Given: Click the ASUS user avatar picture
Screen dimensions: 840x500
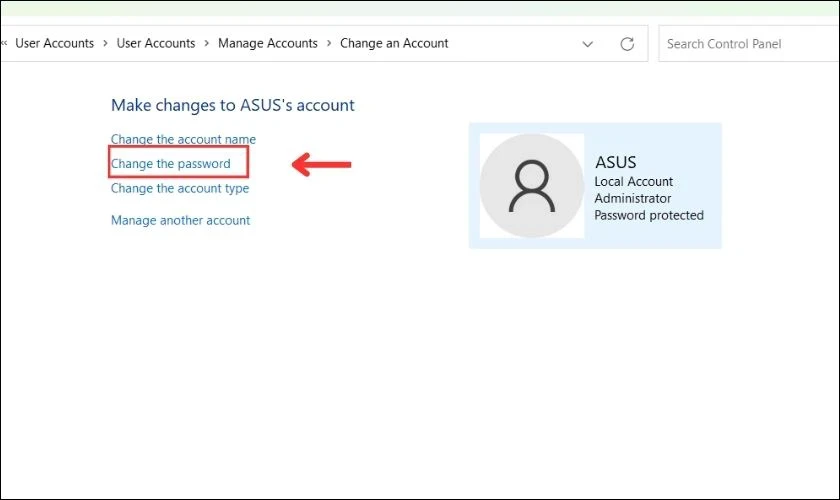Looking at the screenshot, I should click(531, 186).
